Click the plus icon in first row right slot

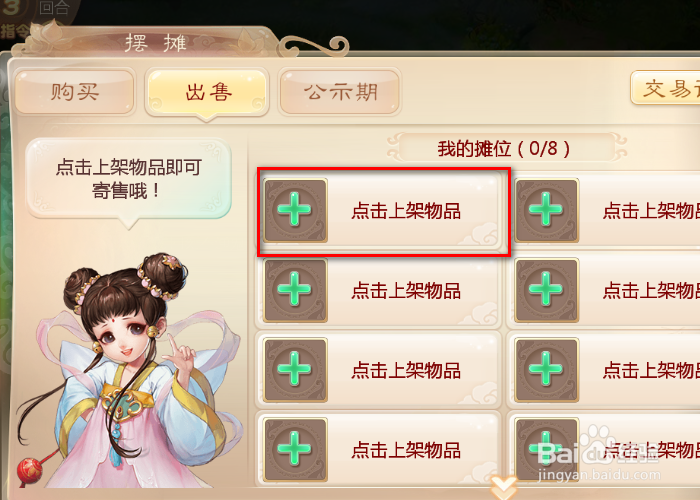point(546,210)
